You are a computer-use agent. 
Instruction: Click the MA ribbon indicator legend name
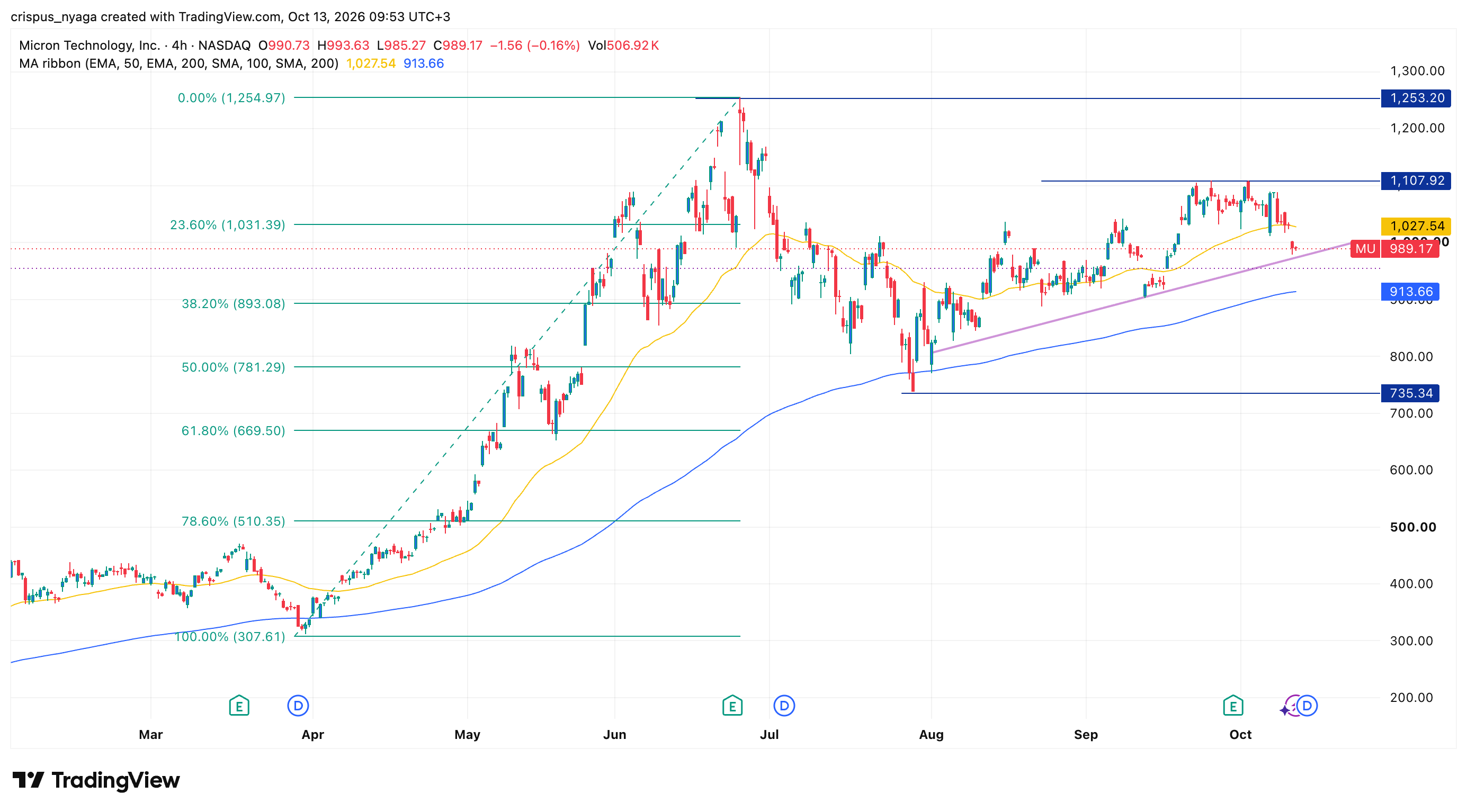178,64
